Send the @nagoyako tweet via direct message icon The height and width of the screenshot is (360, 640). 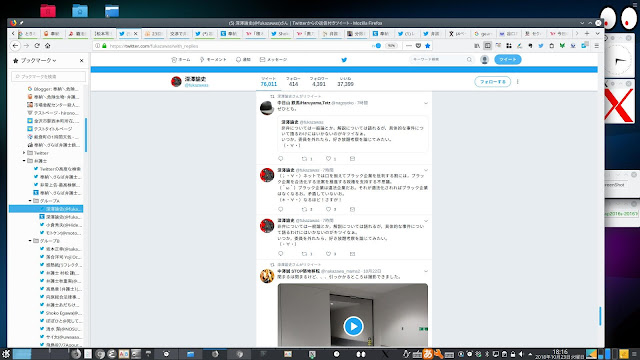352,159
